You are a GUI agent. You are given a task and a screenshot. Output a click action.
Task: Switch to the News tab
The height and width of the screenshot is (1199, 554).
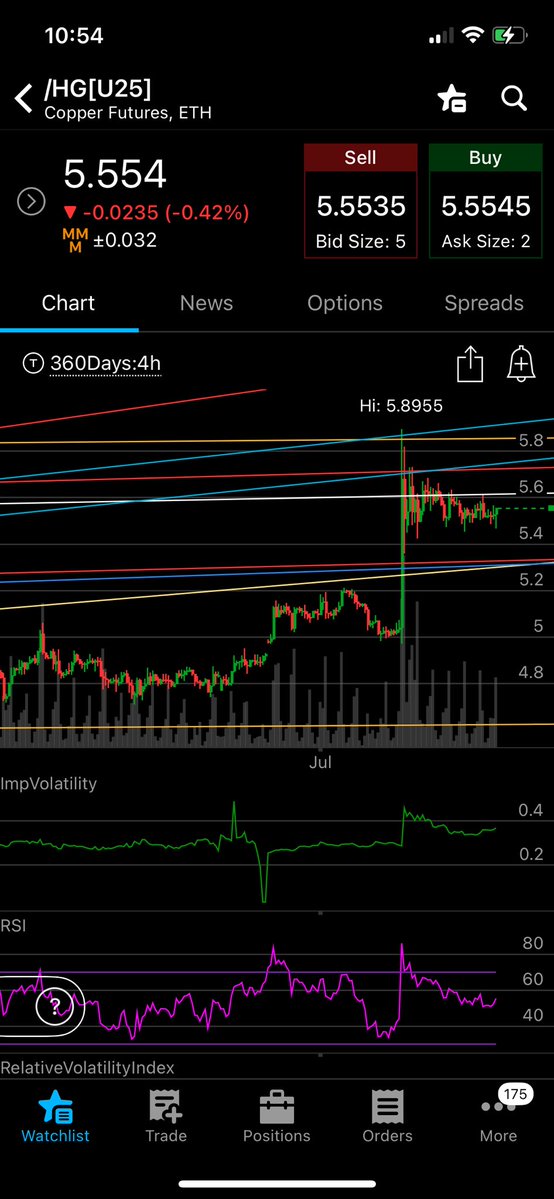207,304
